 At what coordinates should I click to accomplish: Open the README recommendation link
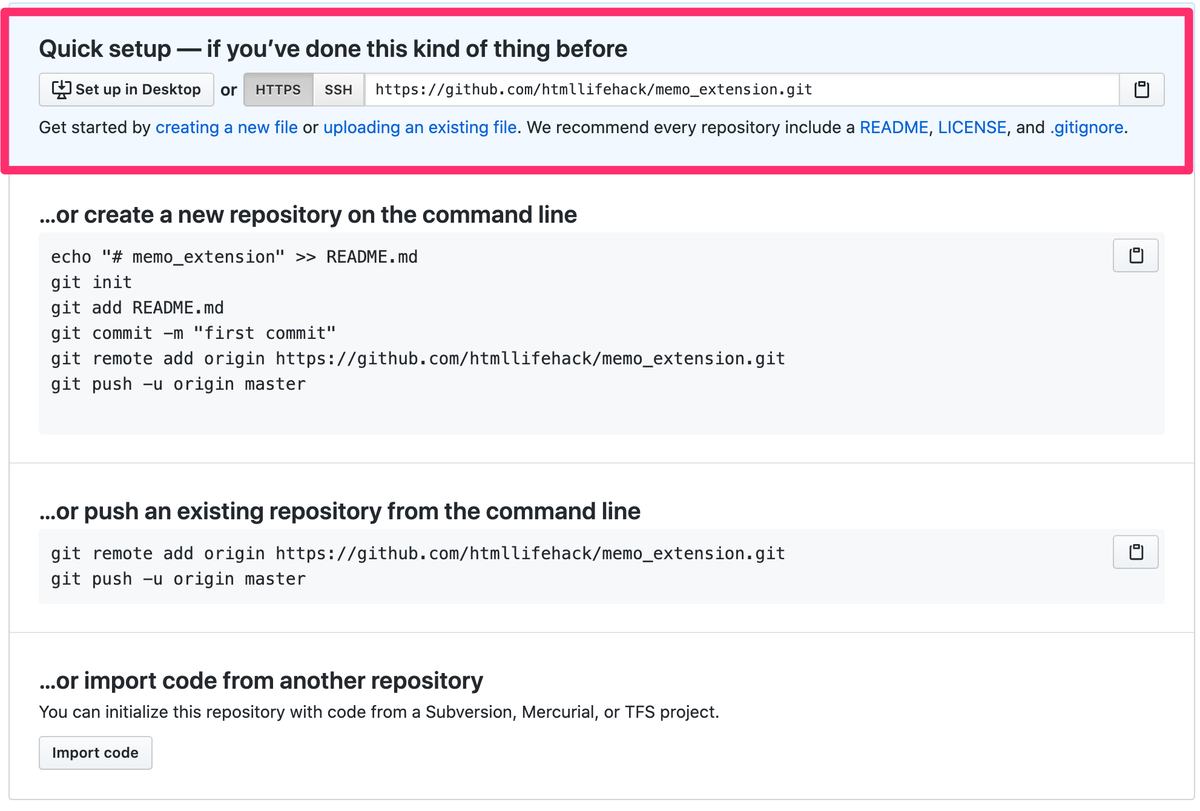click(893, 128)
